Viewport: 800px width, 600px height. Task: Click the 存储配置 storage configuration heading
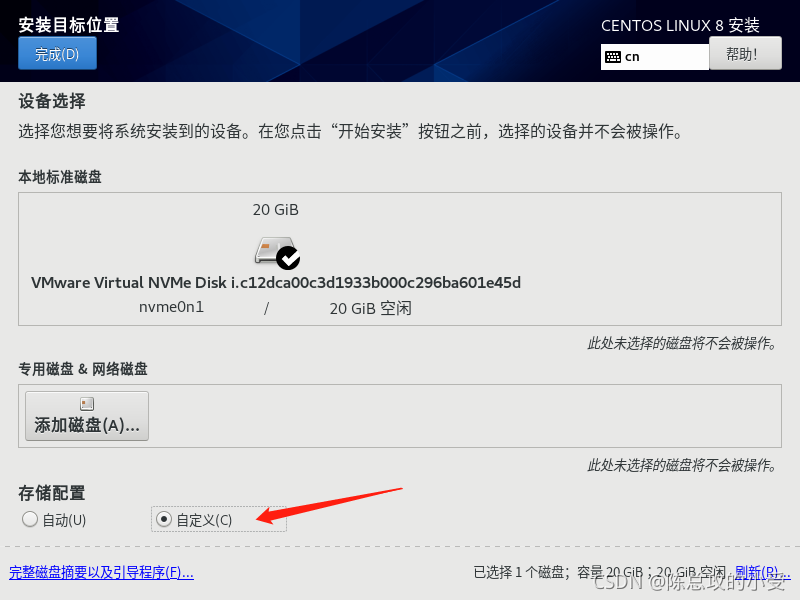(52, 493)
